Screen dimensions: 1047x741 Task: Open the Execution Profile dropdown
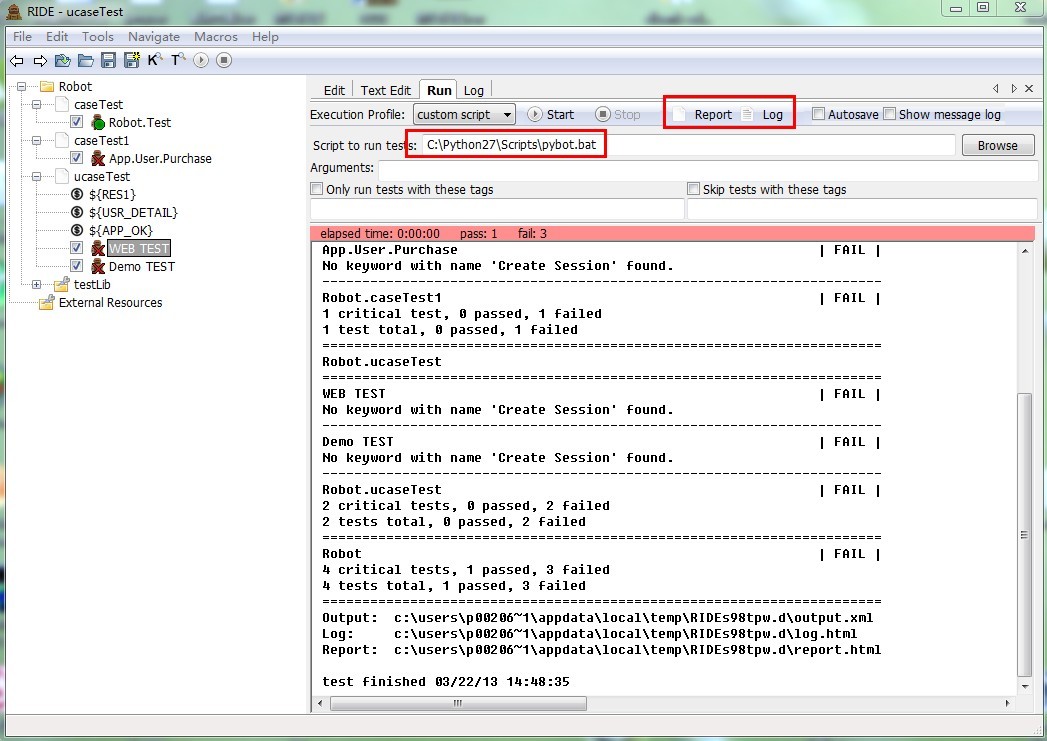[464, 115]
